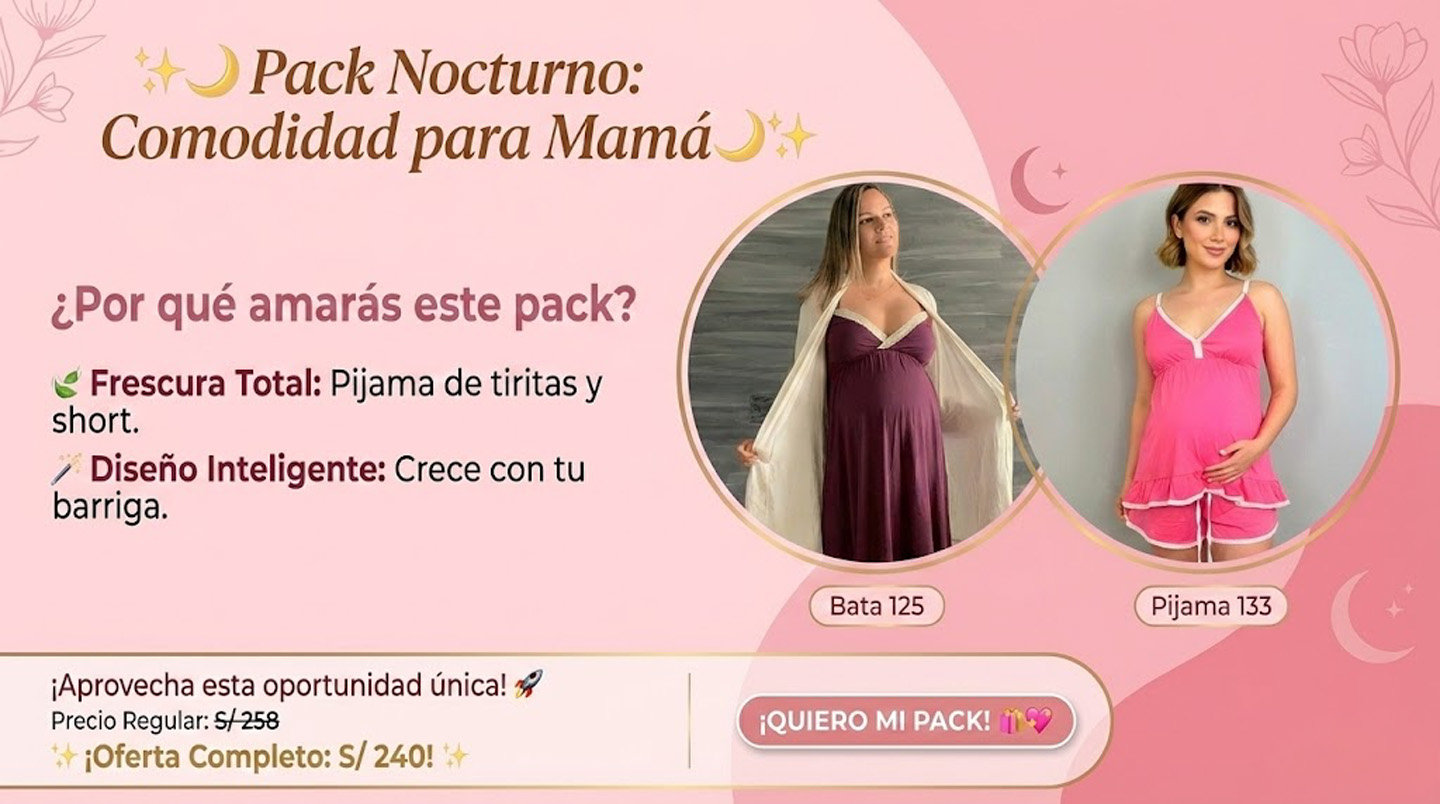Click the ¿Por qué amarás este pack? heading
Viewport: 1440px width, 804px height.
[x=343, y=308]
